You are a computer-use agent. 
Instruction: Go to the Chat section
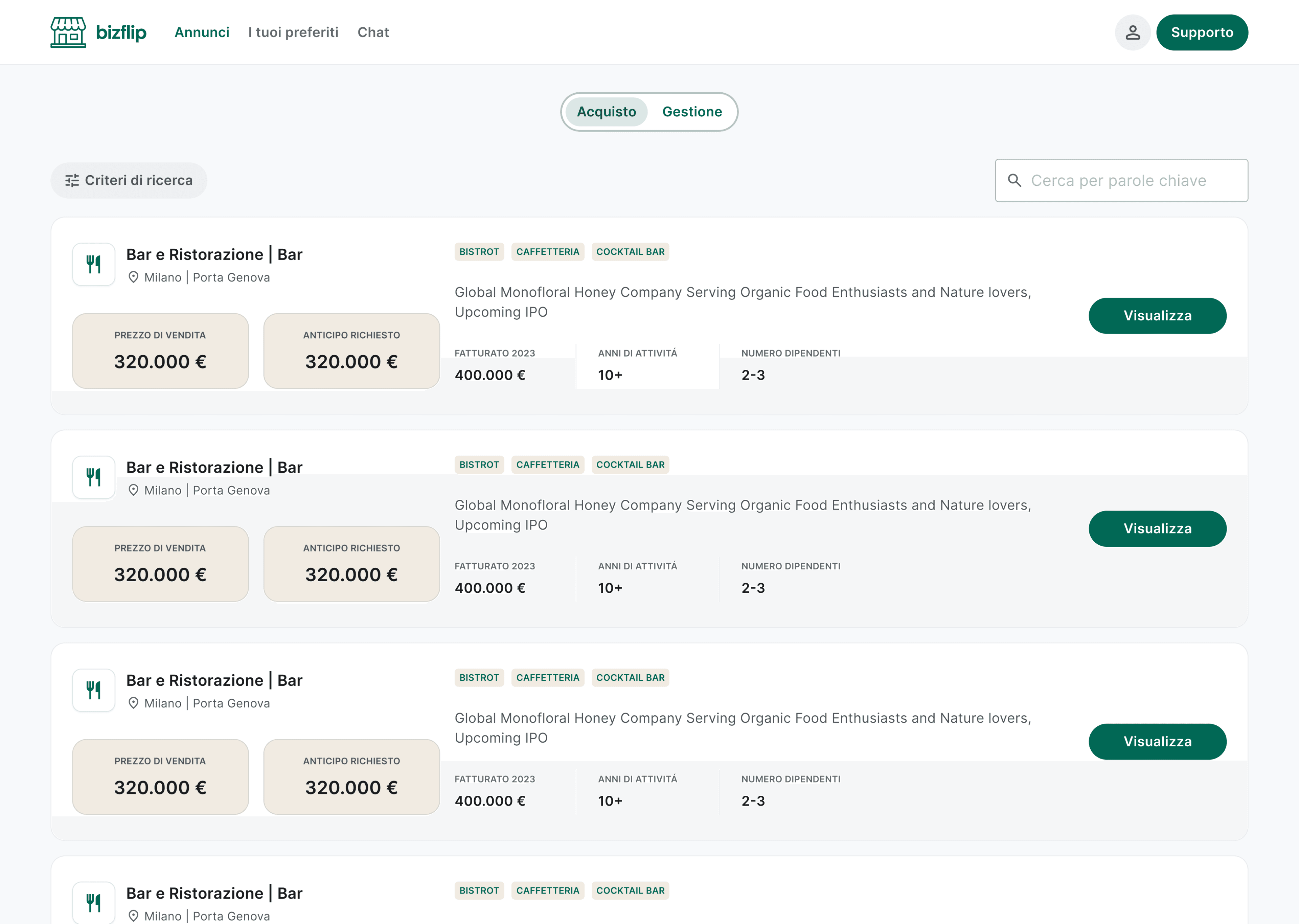pyautogui.click(x=373, y=32)
